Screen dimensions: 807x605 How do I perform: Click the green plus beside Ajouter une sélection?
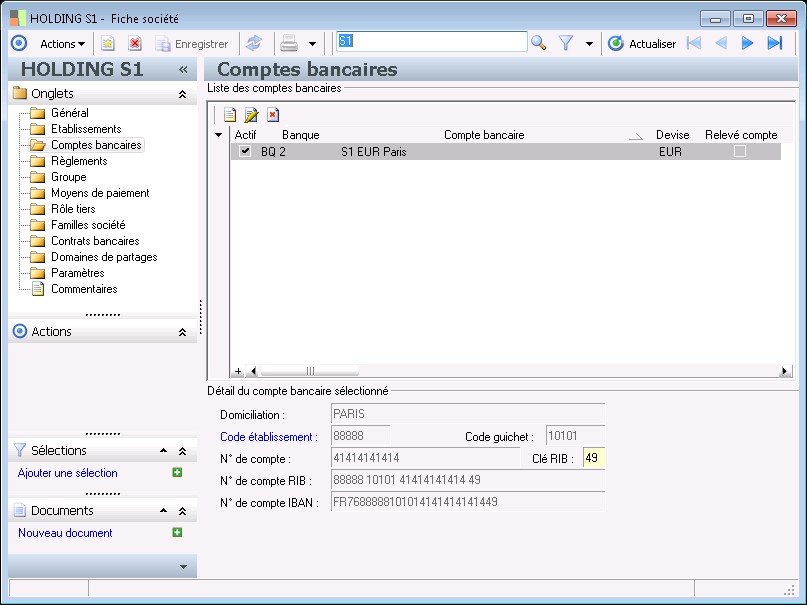(177, 472)
